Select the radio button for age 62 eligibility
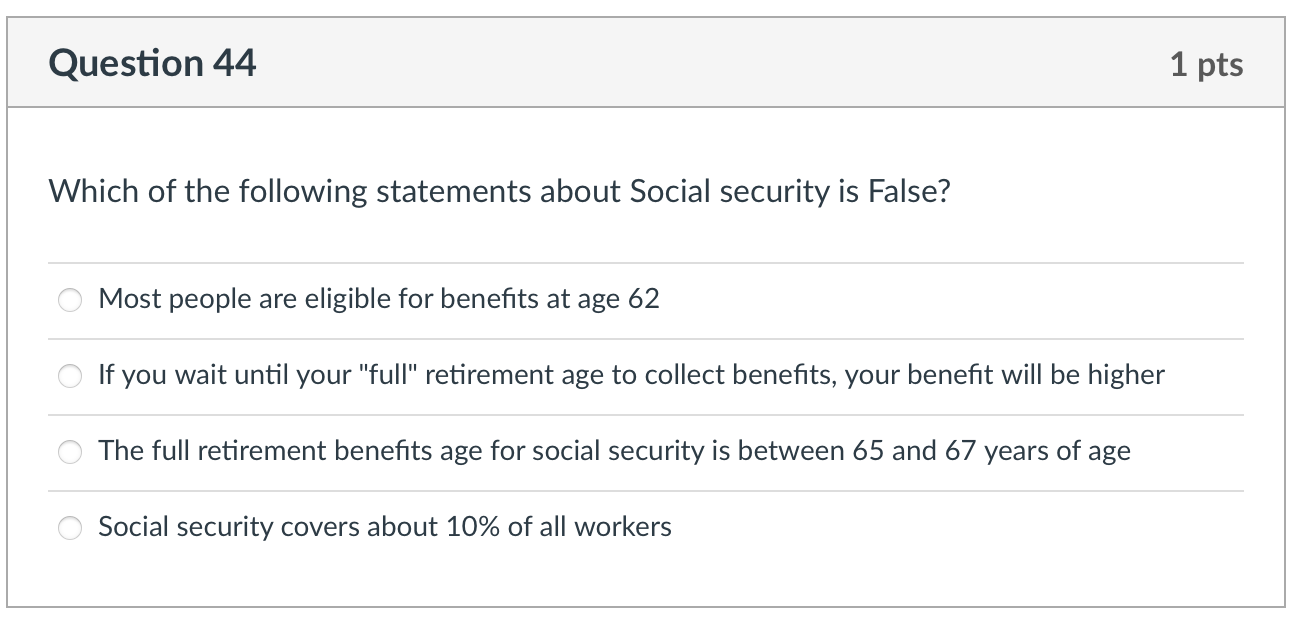The width and height of the screenshot is (1297, 637). pos(70,299)
